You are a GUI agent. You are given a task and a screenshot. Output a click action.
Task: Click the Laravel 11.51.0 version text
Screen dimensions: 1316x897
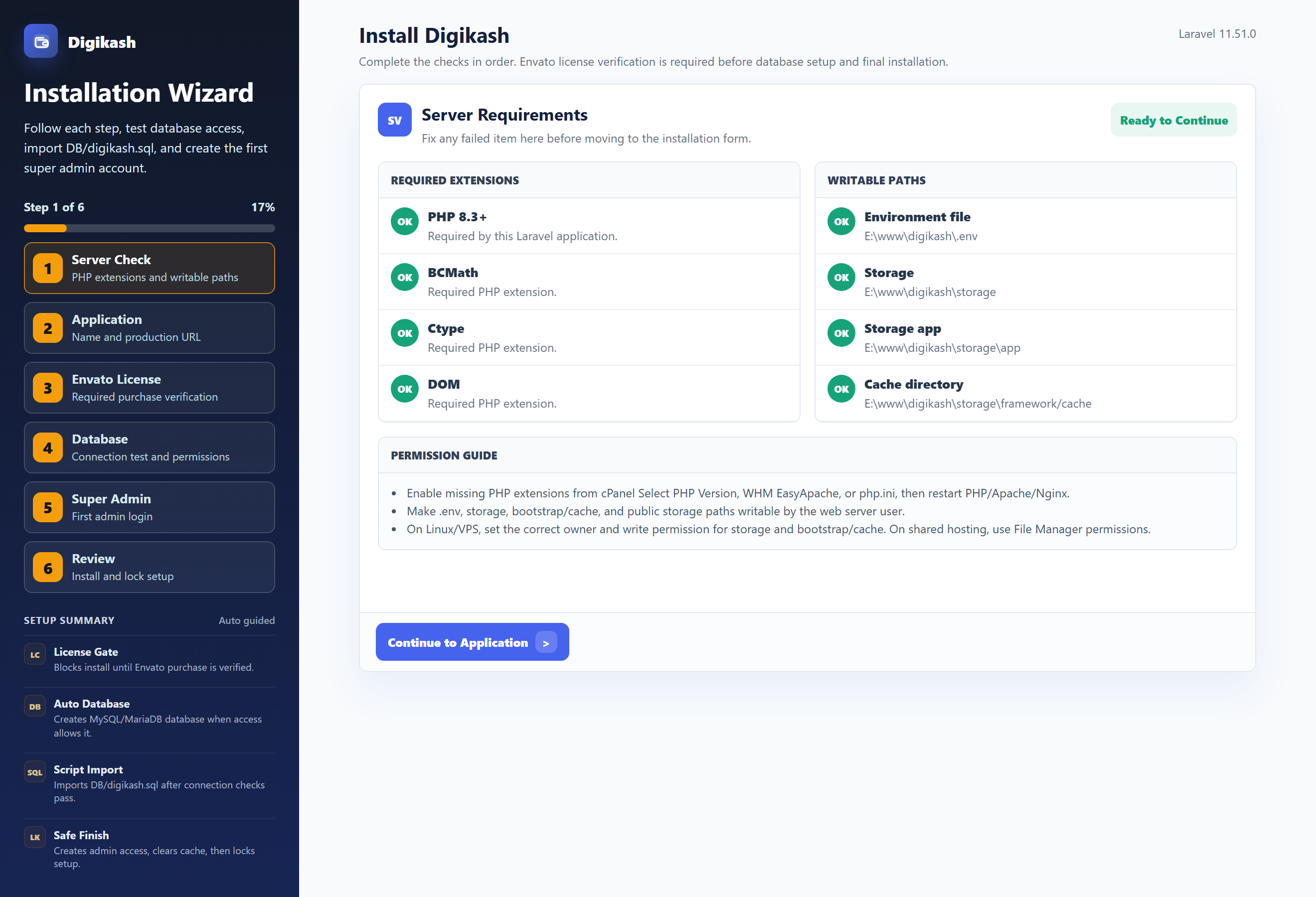(x=1217, y=33)
